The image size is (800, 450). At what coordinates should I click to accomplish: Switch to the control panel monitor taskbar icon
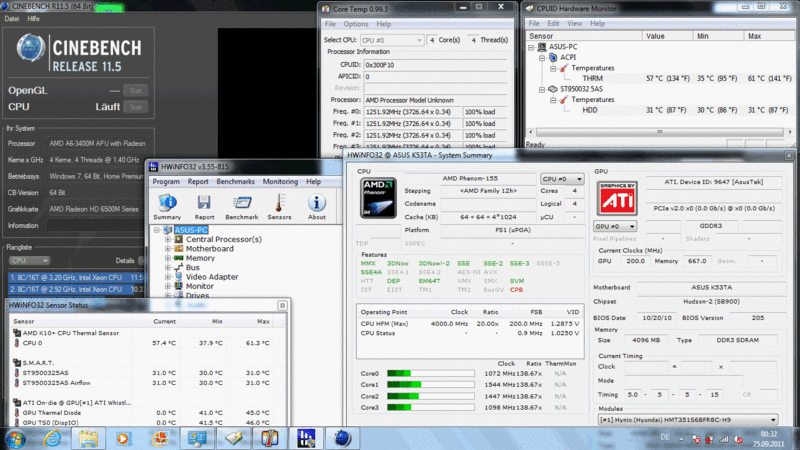(x=197, y=439)
